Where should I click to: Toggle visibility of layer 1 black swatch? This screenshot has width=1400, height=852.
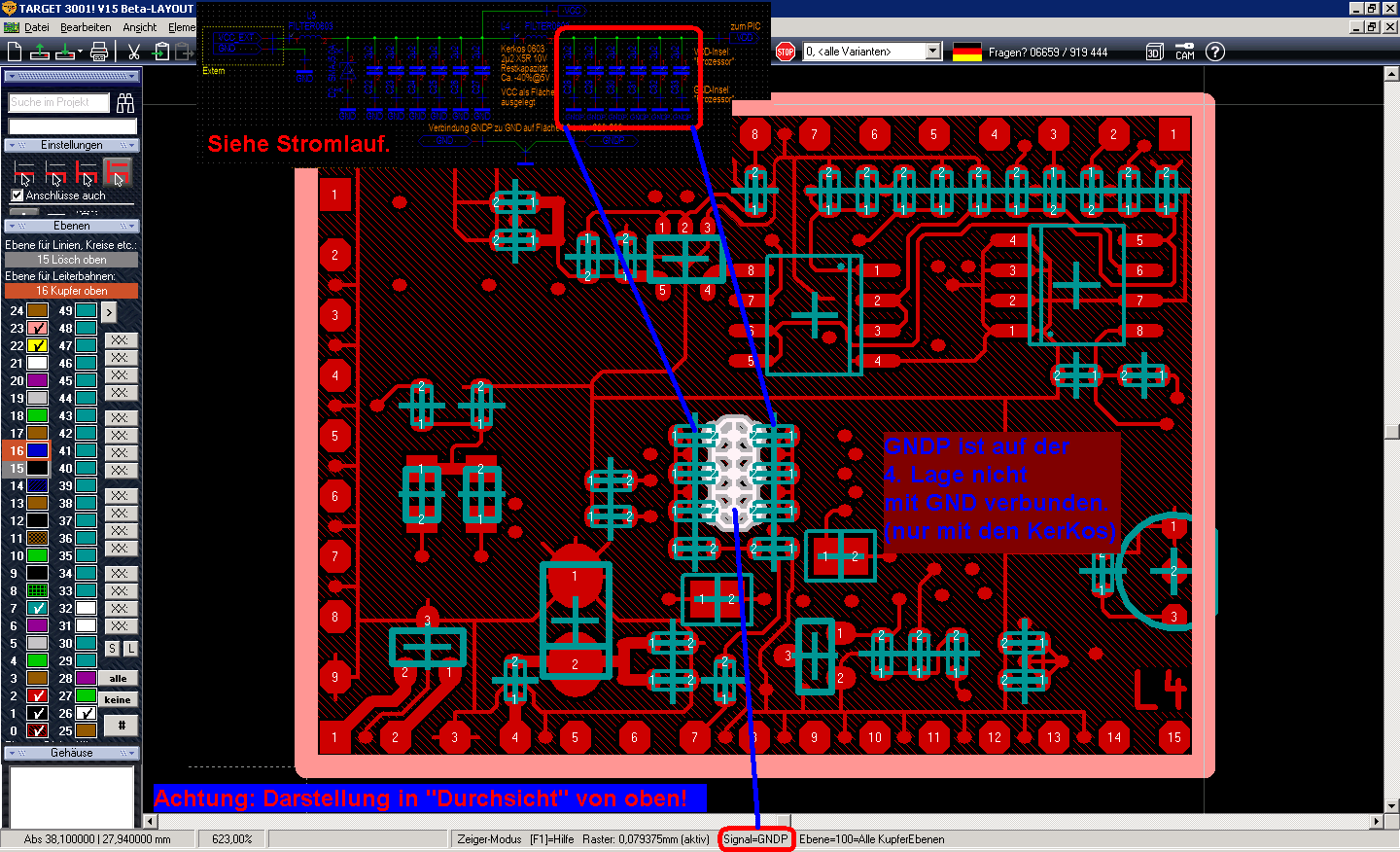(x=37, y=714)
